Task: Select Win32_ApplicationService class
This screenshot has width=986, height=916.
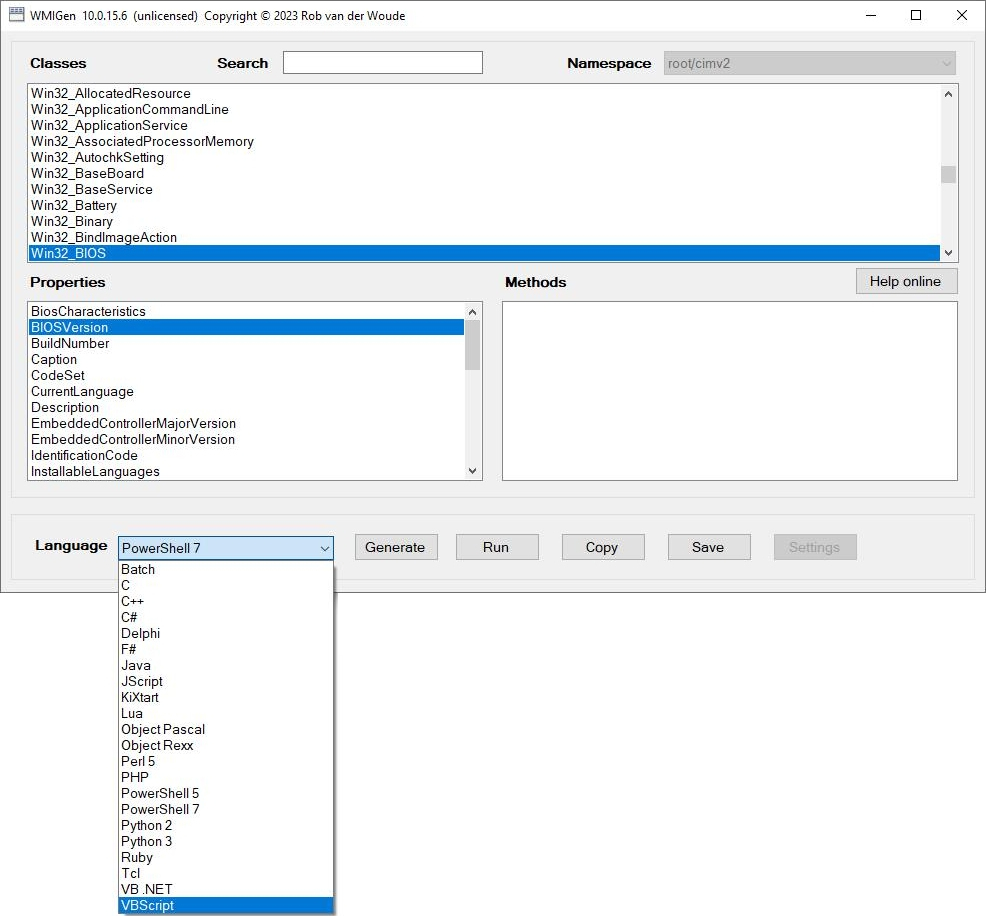Action: coord(484,125)
